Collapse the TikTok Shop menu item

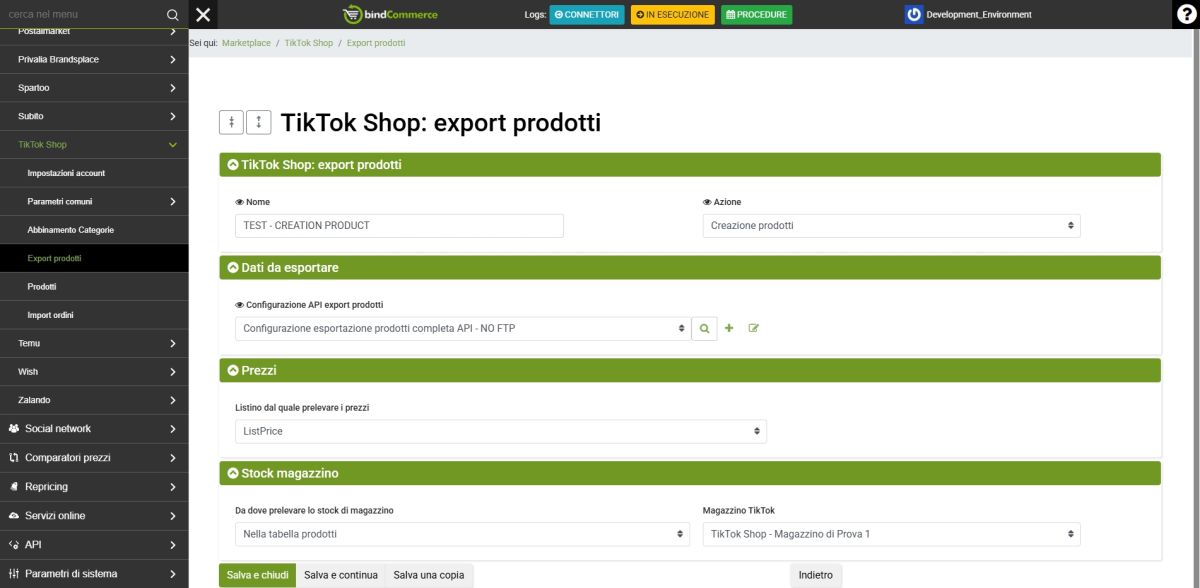point(94,145)
